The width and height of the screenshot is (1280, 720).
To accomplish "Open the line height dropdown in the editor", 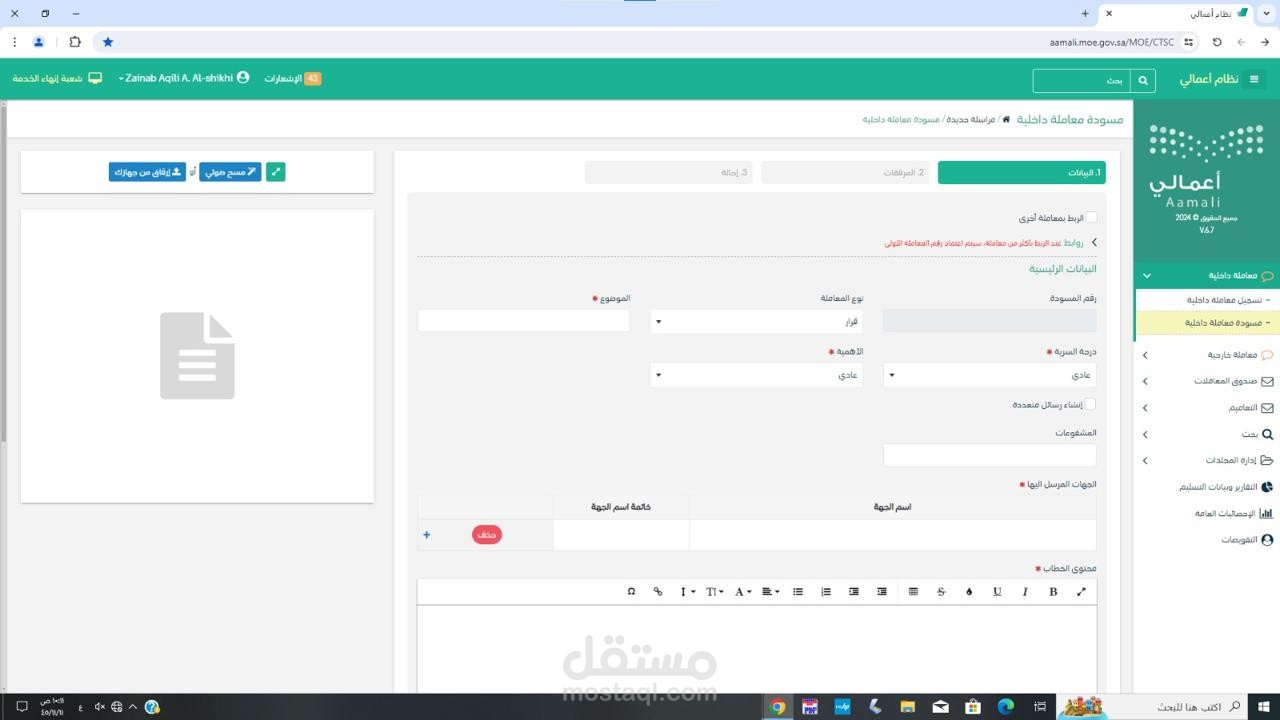I will point(687,592).
